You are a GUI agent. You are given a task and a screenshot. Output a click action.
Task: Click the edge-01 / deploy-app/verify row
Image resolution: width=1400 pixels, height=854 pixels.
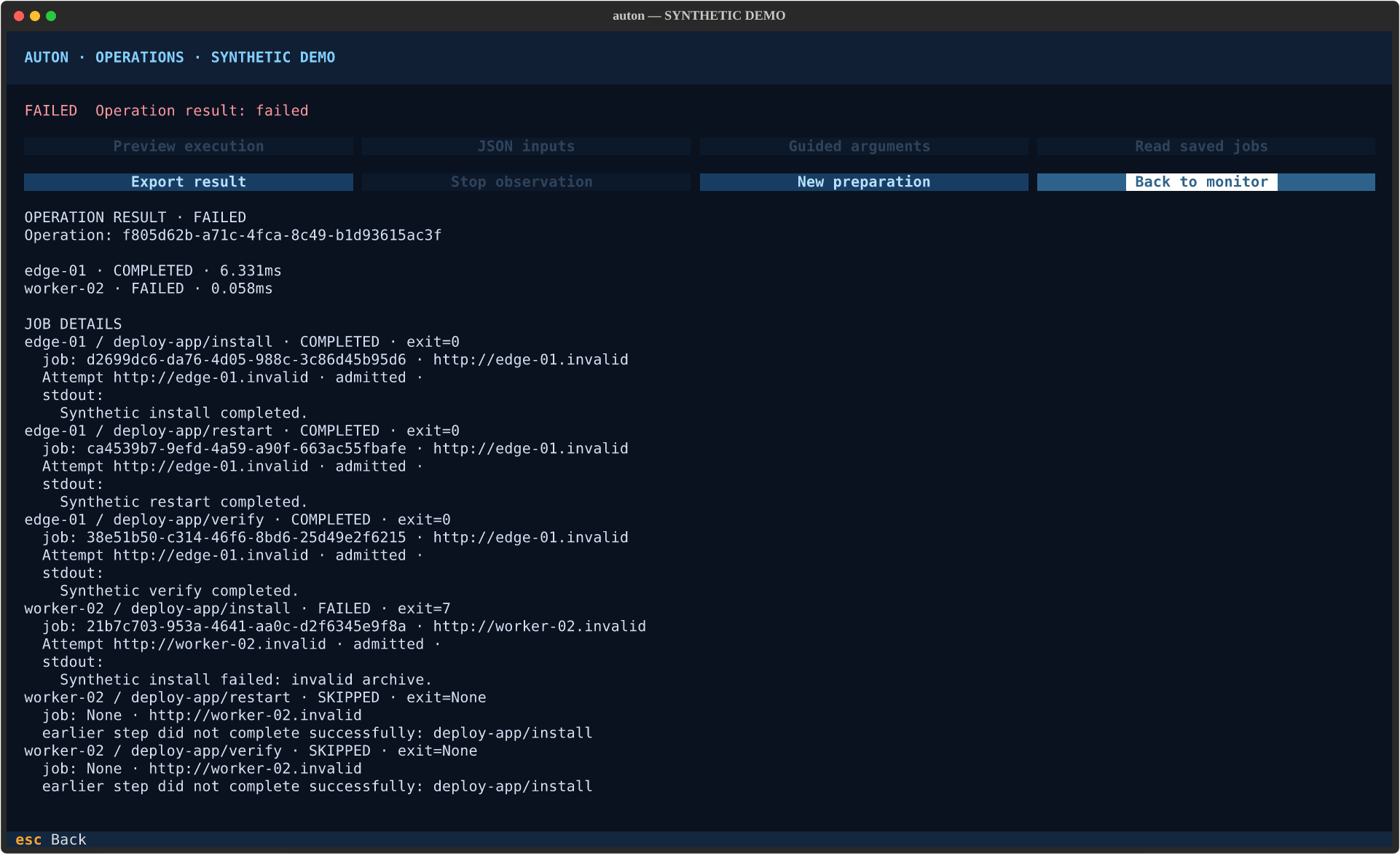[237, 520]
